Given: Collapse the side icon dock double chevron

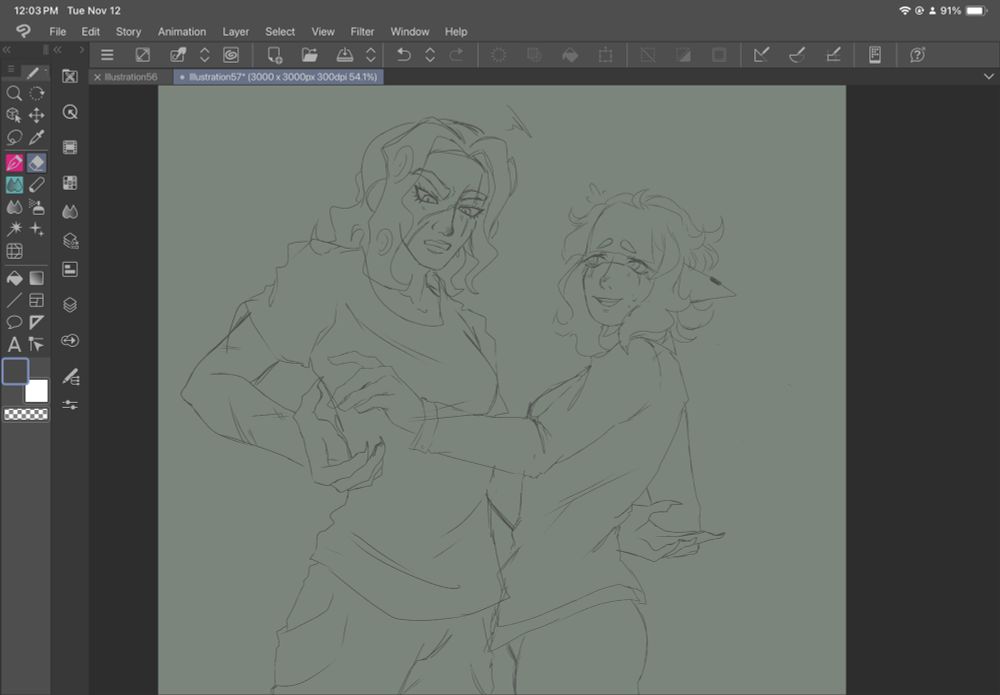Looking at the screenshot, I should point(57,50).
